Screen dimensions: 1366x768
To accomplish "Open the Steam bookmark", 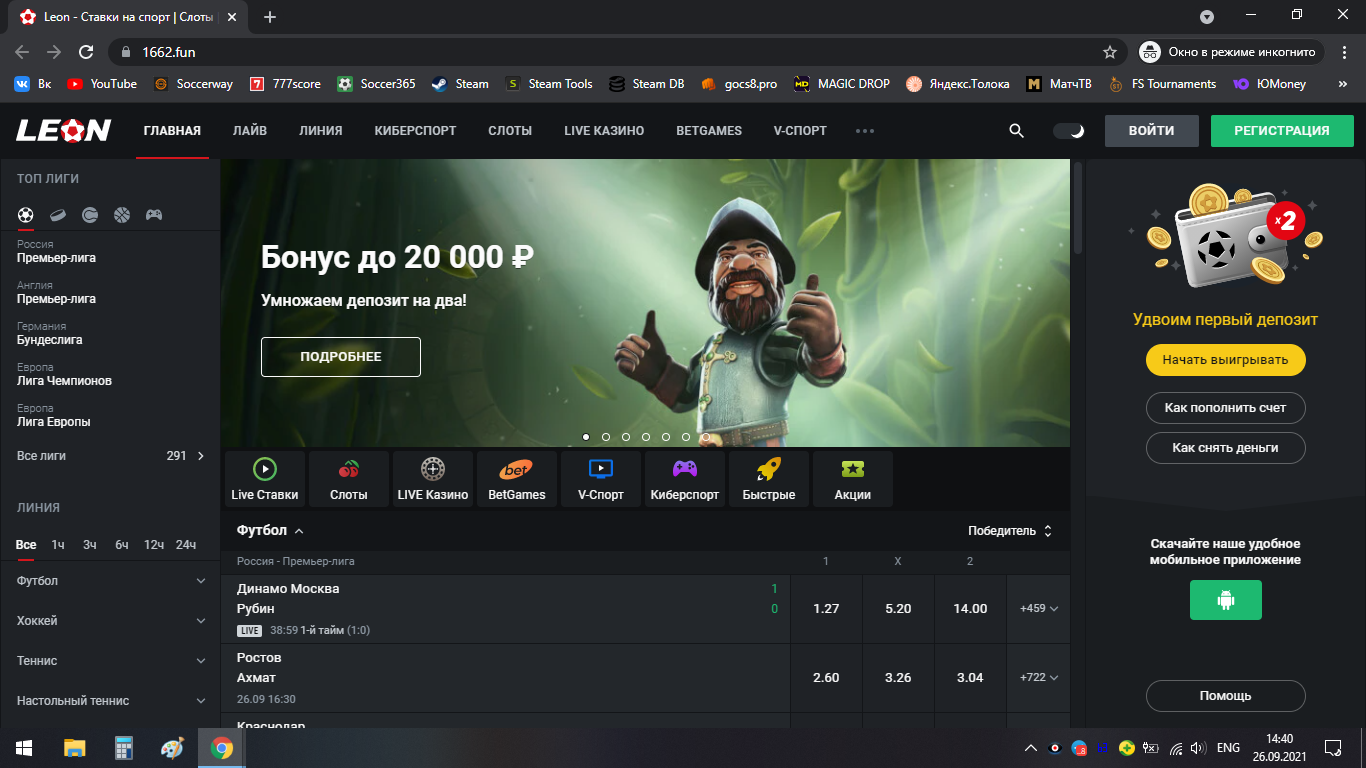I will tap(460, 84).
